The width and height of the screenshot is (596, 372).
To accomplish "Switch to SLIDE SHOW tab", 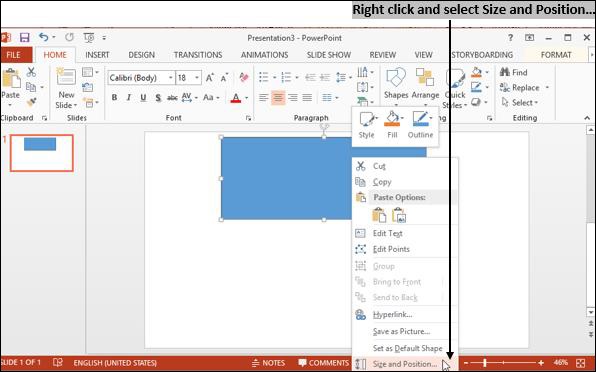I will pos(329,55).
